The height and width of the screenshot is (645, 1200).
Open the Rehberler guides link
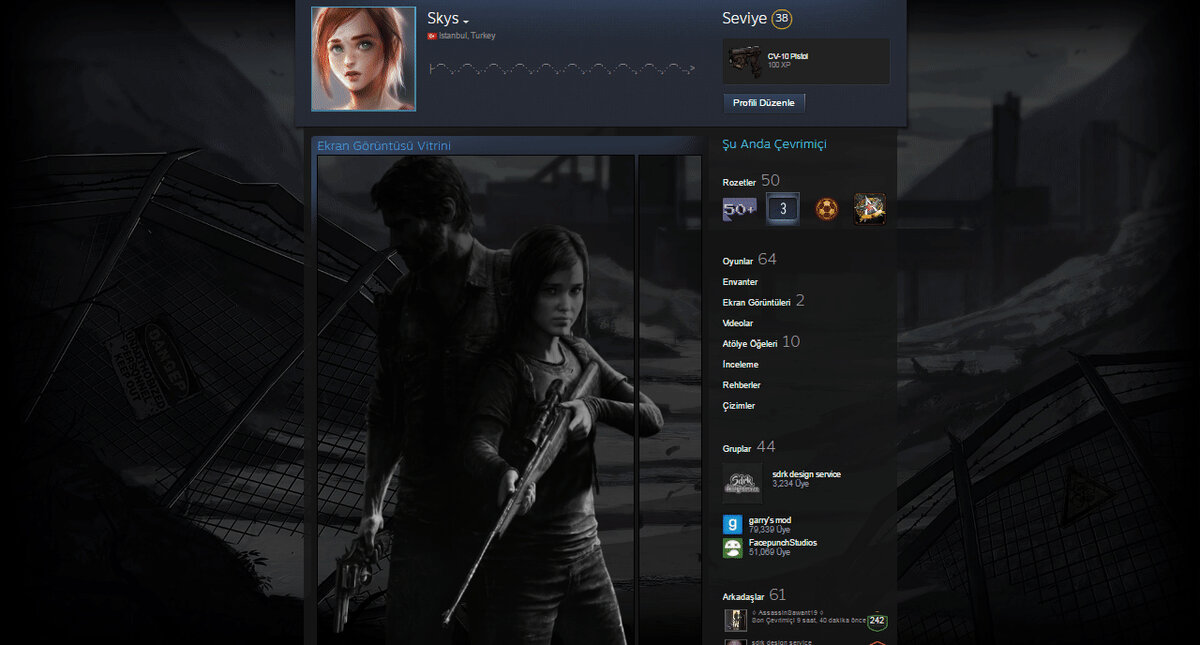741,385
